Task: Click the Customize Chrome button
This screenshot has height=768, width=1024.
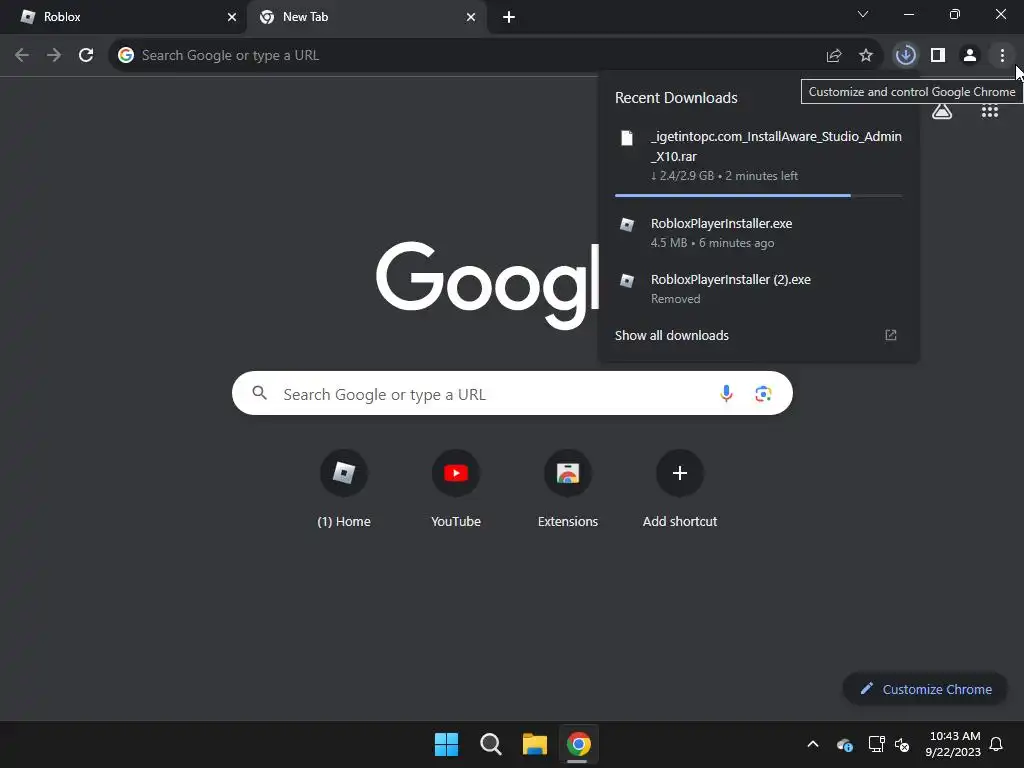Action: 925,689
